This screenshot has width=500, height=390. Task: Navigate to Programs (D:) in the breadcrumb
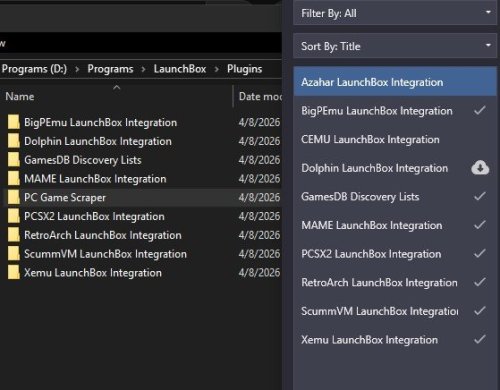coord(34,69)
